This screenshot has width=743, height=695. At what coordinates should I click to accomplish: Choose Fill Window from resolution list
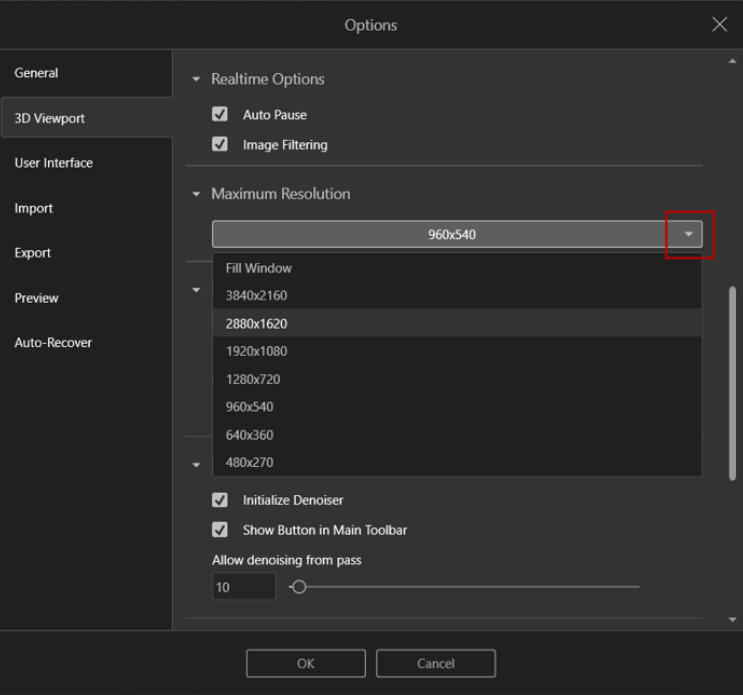tap(259, 268)
